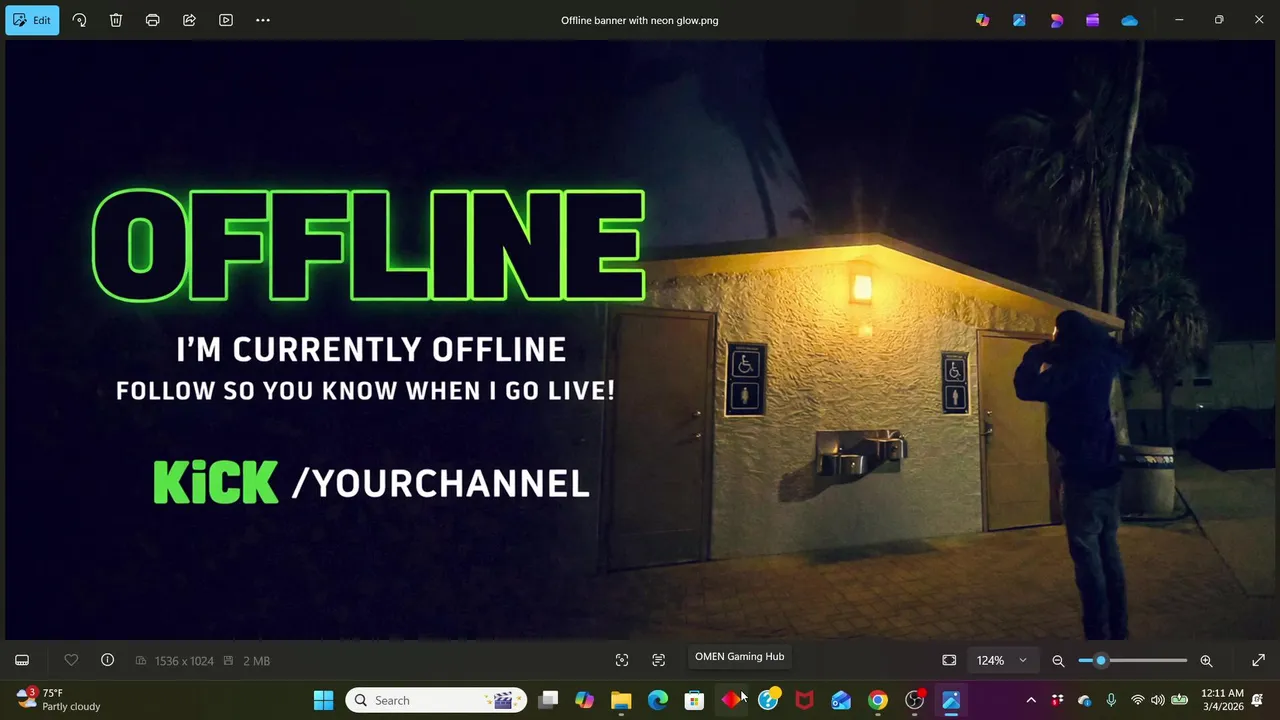Viewport: 1280px width, 720px height.
Task: Click the fit to window icon
Action: (x=949, y=660)
